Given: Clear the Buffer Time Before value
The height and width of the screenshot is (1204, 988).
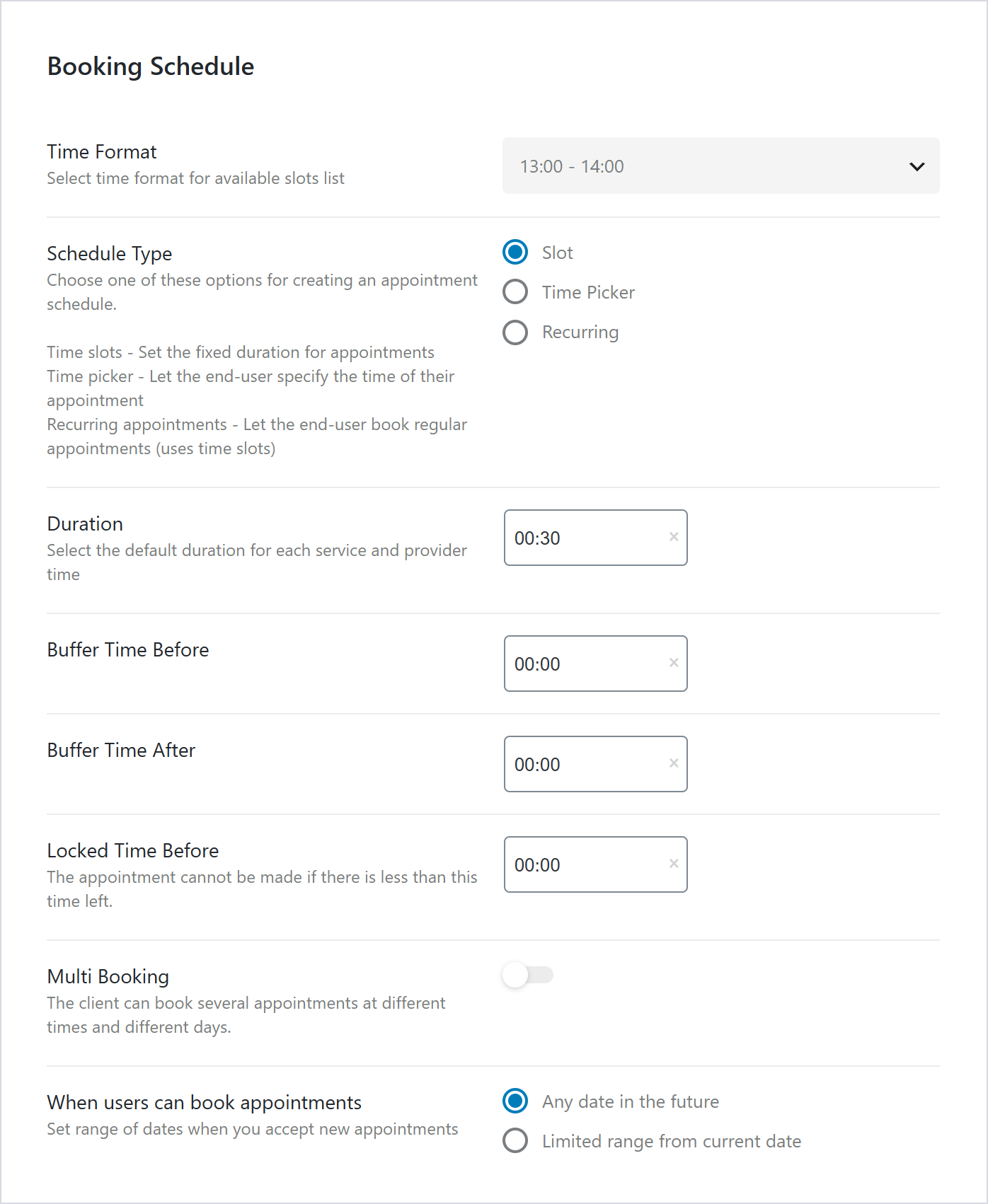Looking at the screenshot, I should 674,663.
